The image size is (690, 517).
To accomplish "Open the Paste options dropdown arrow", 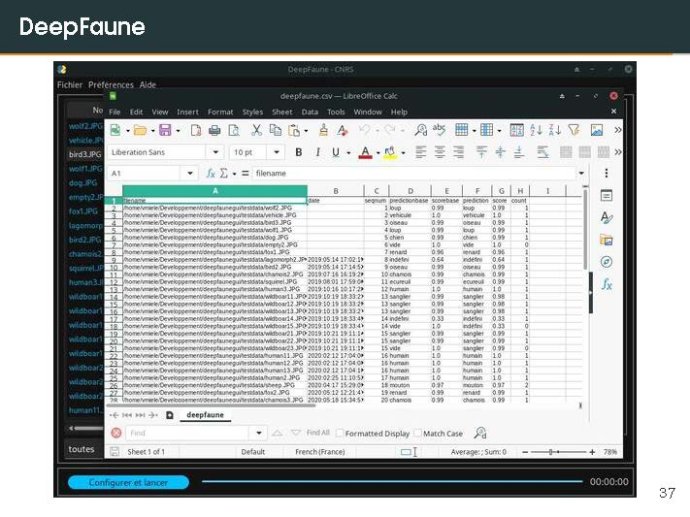I will 306,131.
